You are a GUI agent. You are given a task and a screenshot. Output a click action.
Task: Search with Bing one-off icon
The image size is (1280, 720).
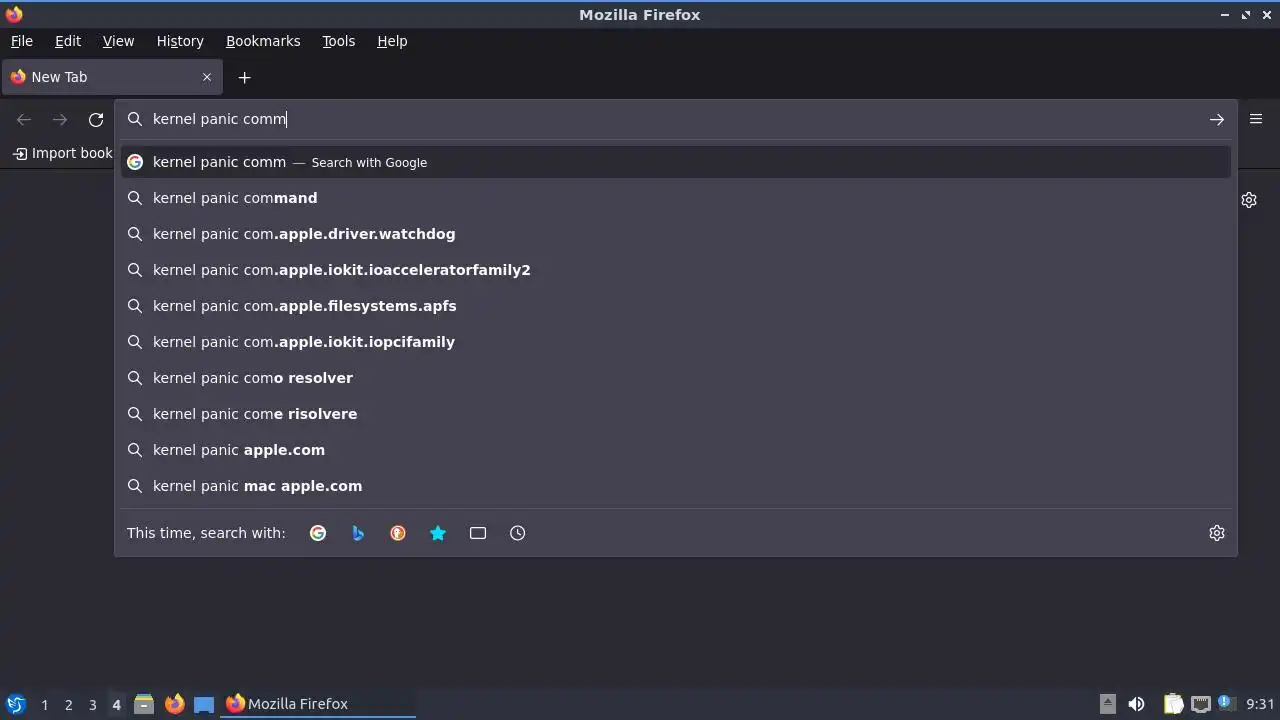[x=358, y=533]
